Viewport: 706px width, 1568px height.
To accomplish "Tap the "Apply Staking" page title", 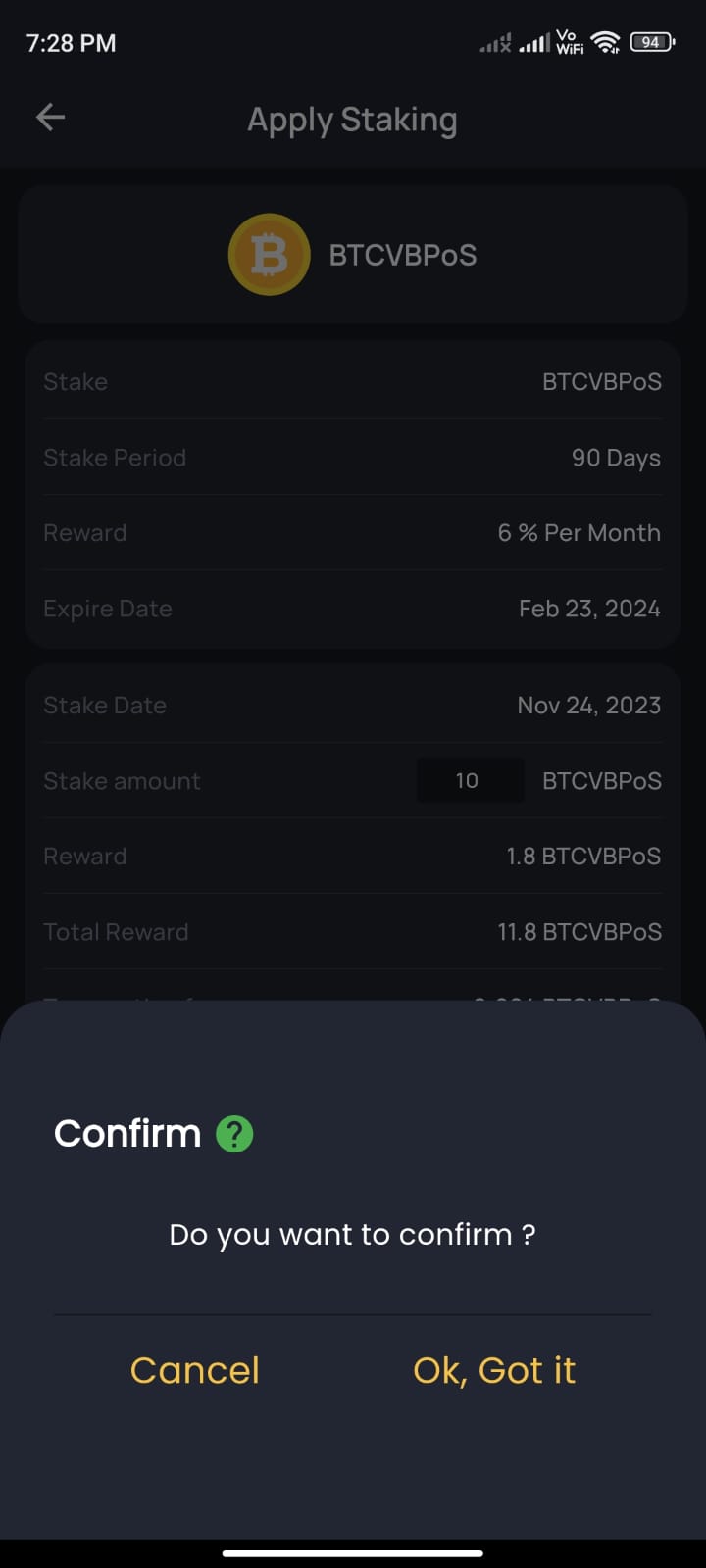I will point(352,120).
